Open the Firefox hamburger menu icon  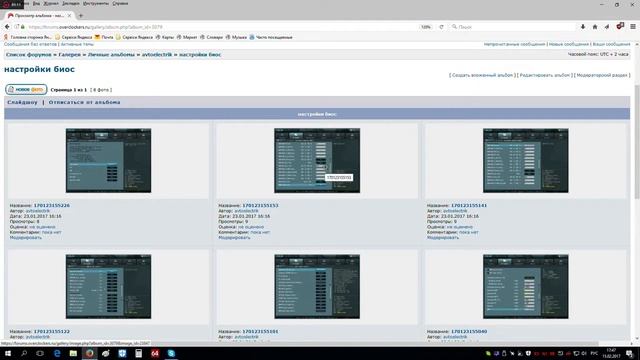(x=633, y=27)
